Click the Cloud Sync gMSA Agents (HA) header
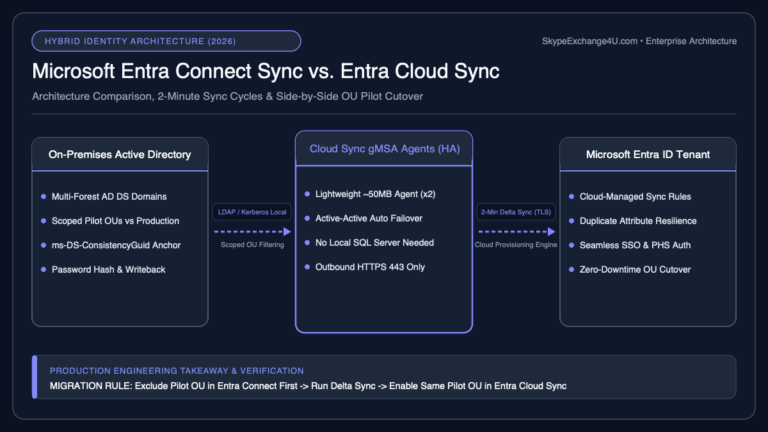The height and width of the screenshot is (432, 768). 384,149
